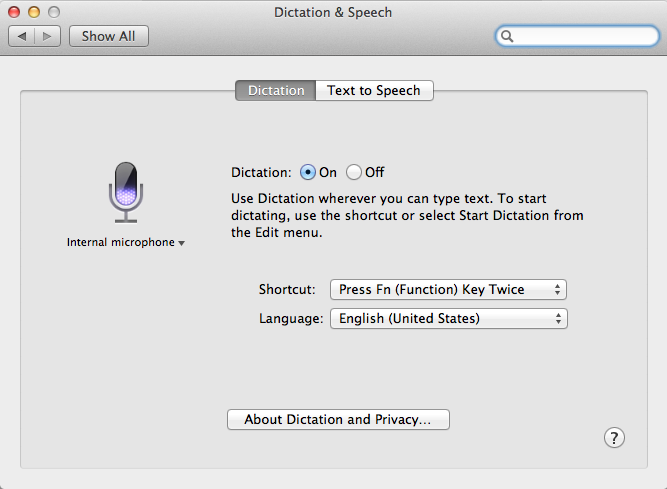Click the Shortcut dropdown stepper arrows
The height and width of the screenshot is (489, 667).
pyautogui.click(x=557, y=290)
